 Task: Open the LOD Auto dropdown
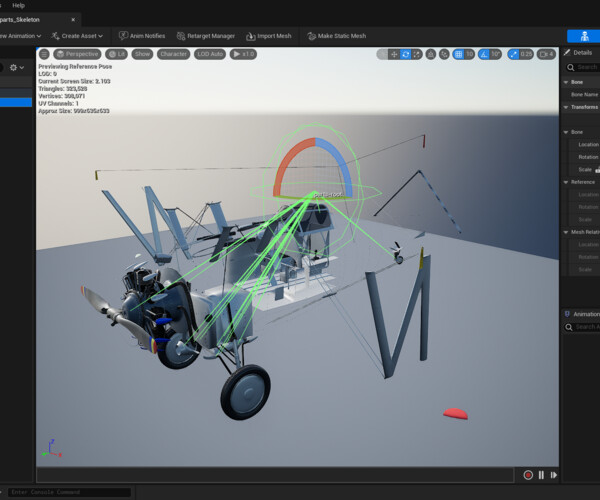[x=210, y=54]
